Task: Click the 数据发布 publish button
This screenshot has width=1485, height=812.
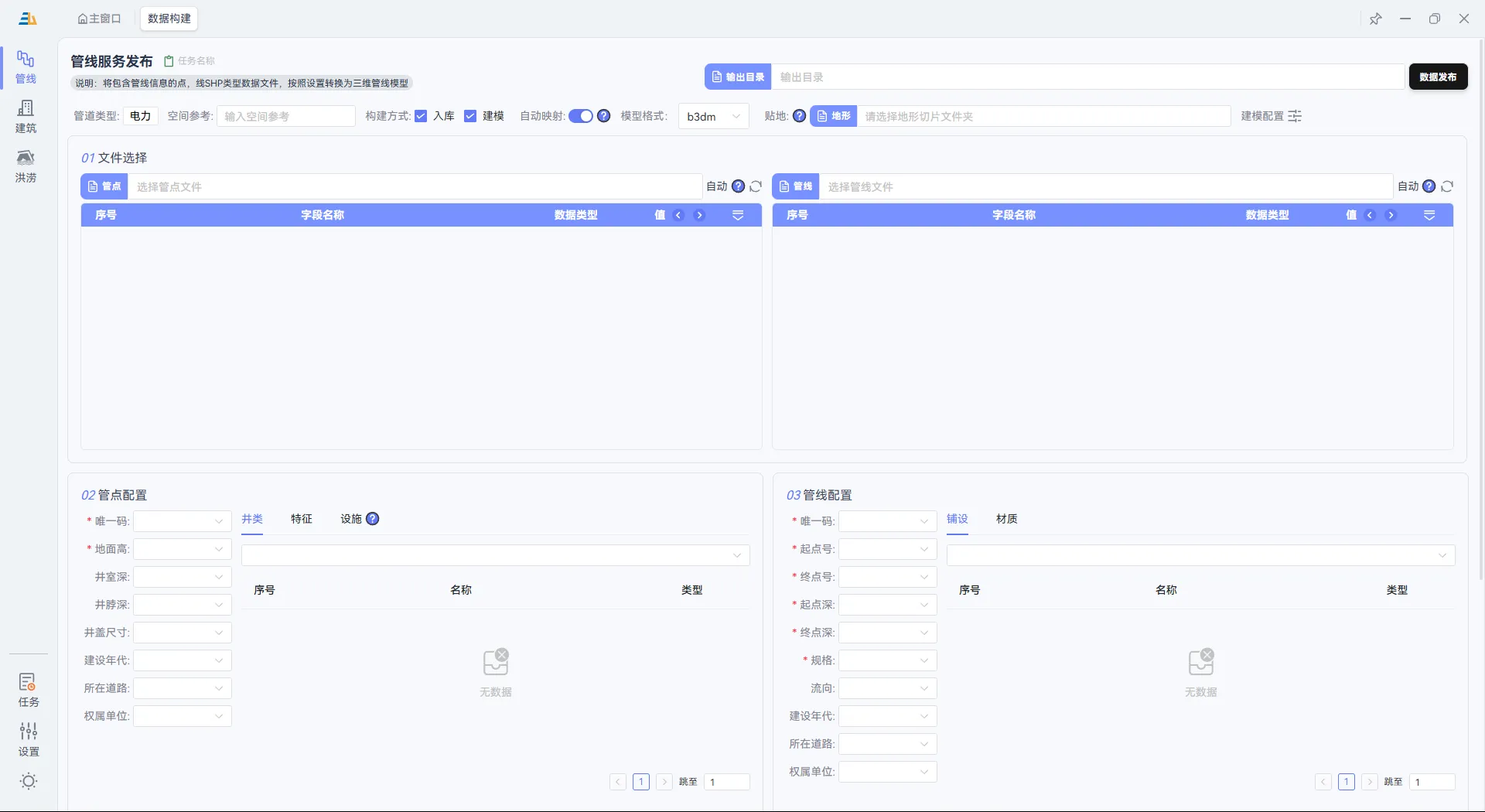Action: 1438,77
